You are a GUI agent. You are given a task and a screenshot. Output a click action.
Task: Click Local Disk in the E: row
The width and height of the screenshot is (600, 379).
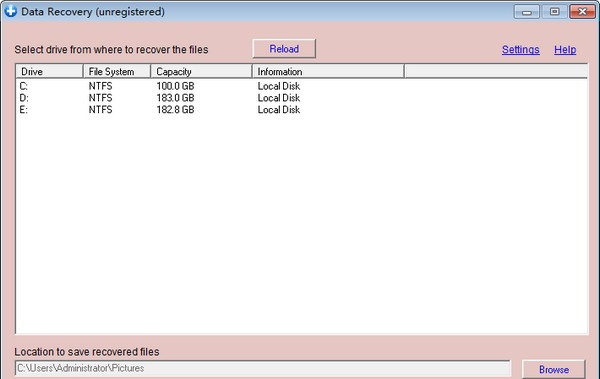pyautogui.click(x=279, y=110)
